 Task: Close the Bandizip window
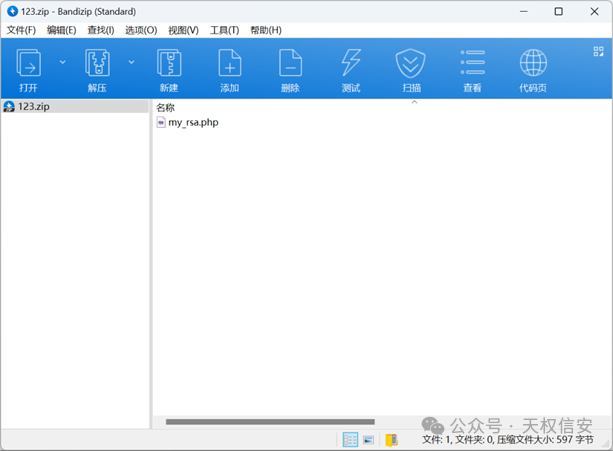(x=595, y=11)
